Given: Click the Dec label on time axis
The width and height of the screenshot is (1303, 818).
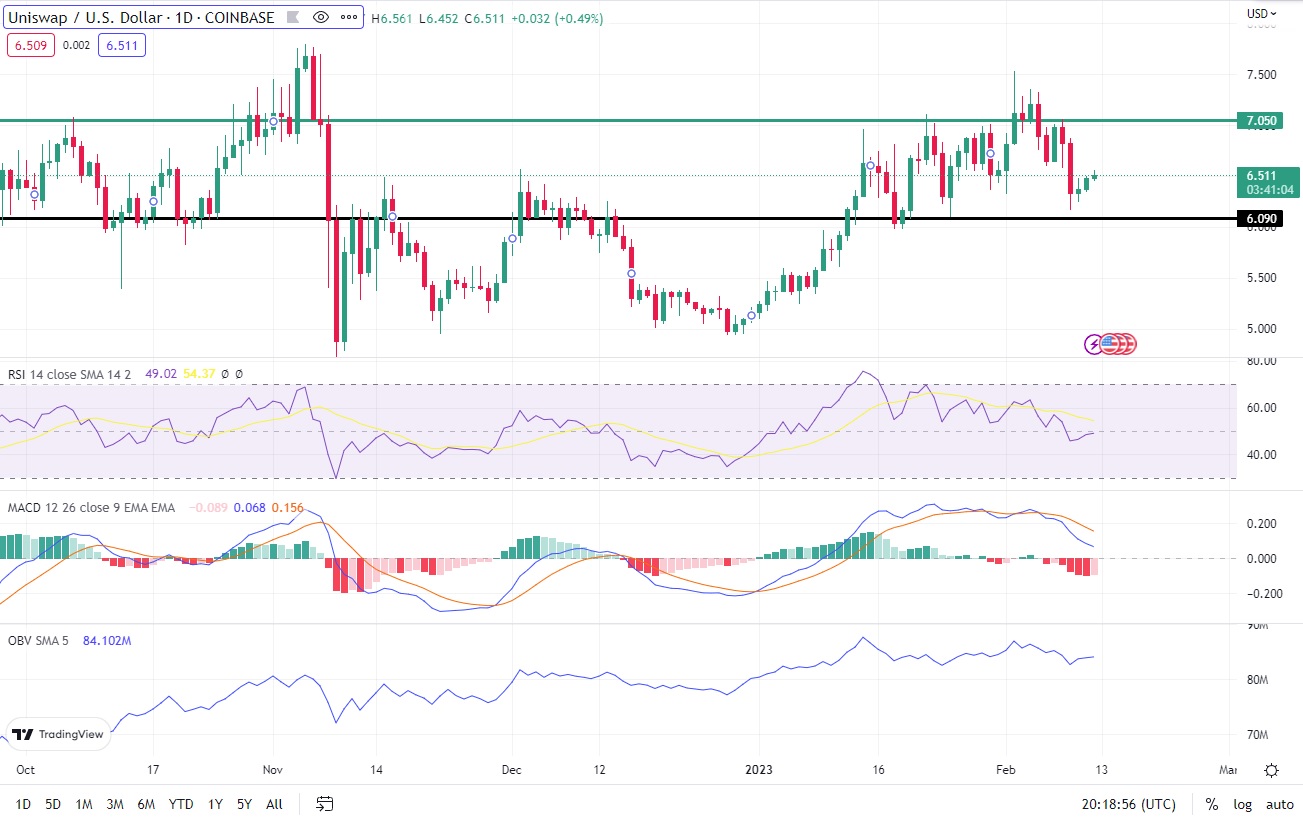Looking at the screenshot, I should [512, 770].
